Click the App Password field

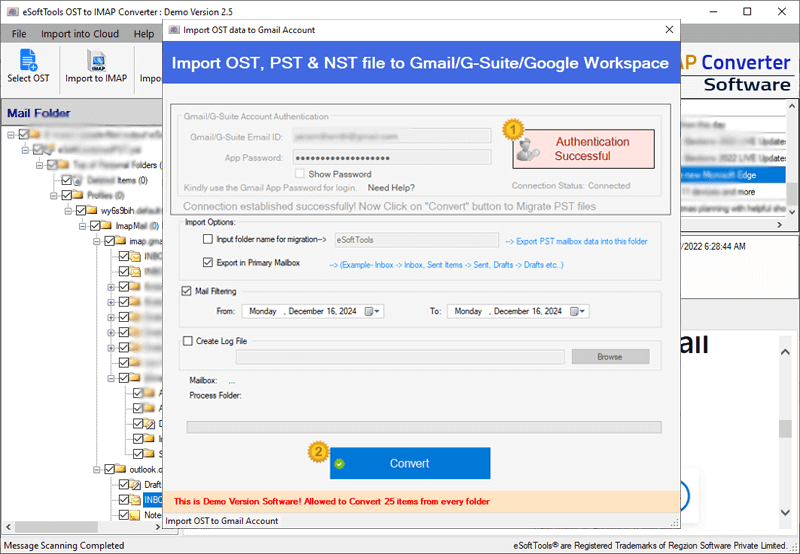point(392,158)
